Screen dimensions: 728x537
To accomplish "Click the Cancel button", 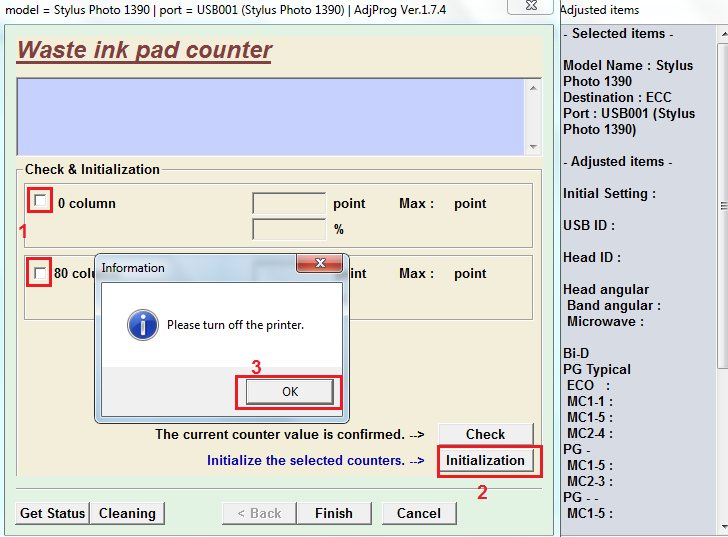I will 419,513.
